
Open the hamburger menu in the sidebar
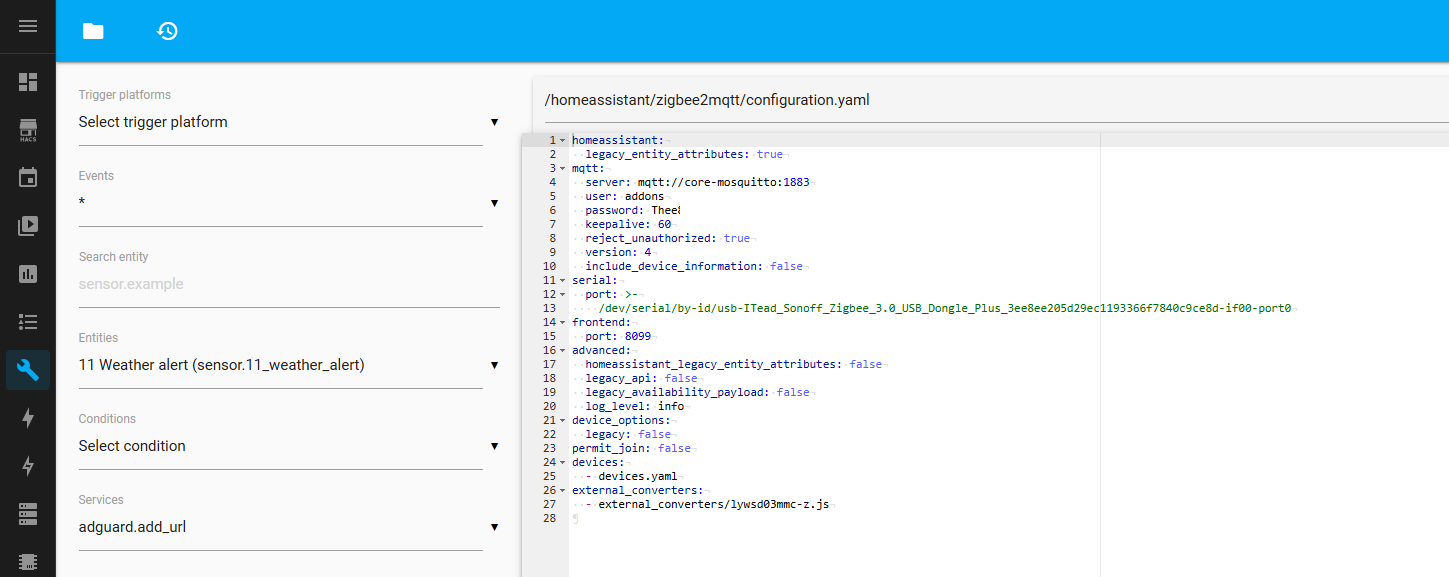pos(28,26)
